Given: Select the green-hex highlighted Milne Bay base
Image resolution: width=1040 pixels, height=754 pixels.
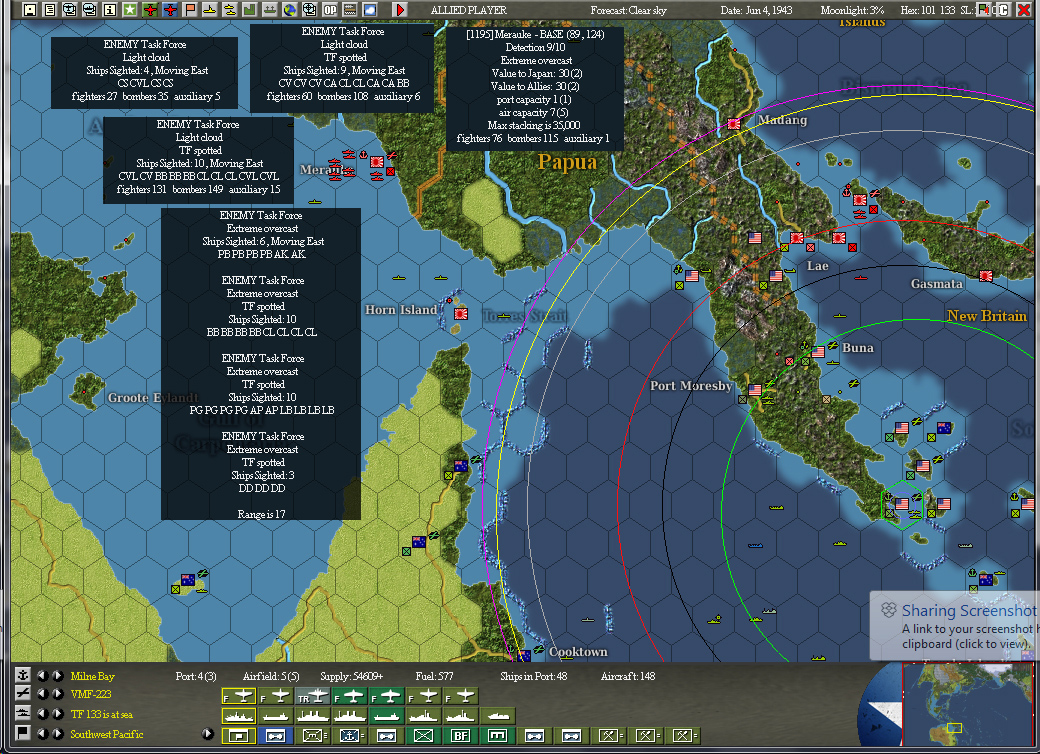Looking at the screenshot, I should tap(901, 504).
